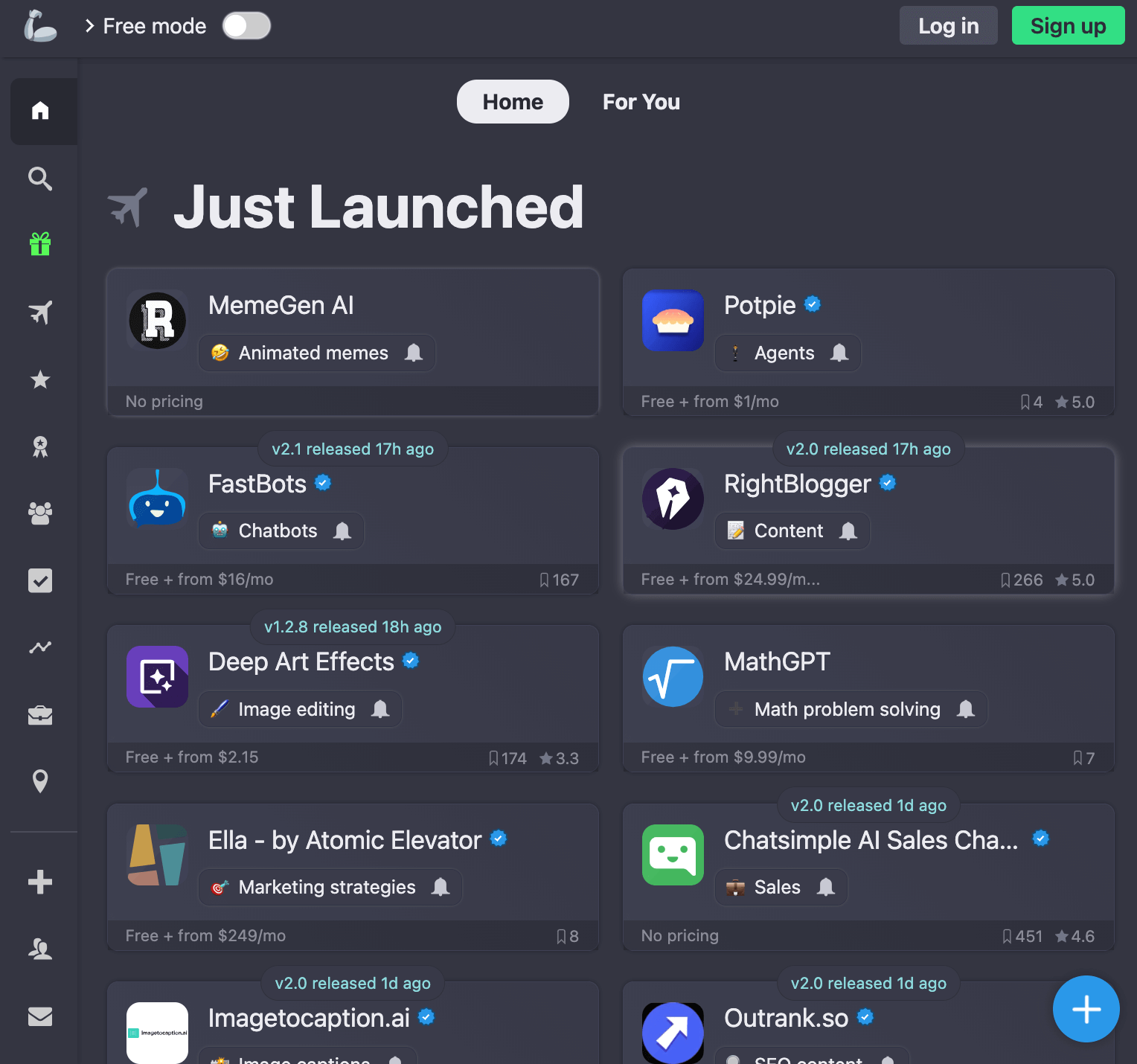
Task: Subscribe bell next to Animated memes
Action: coord(414,353)
